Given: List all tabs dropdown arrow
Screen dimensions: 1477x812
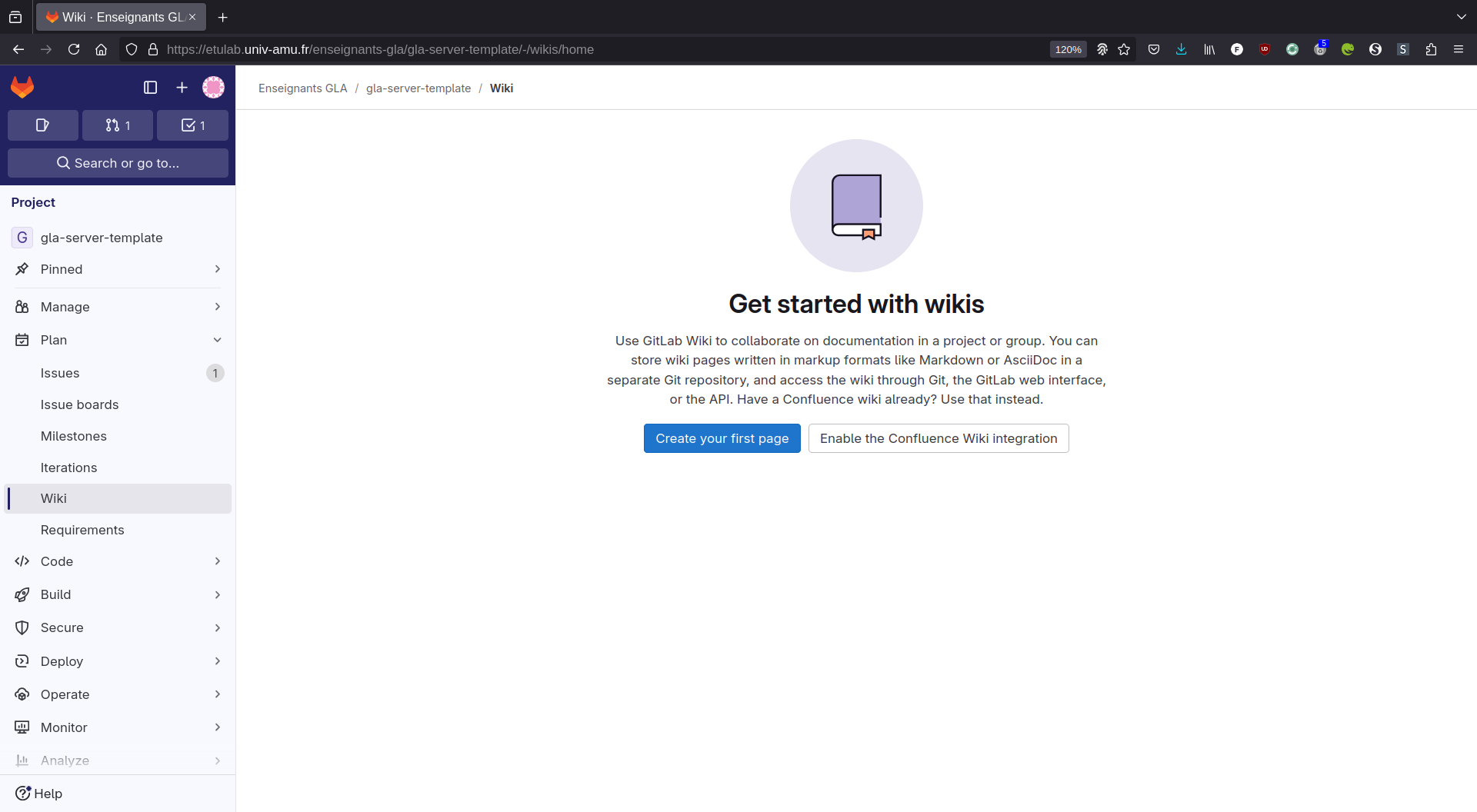Looking at the screenshot, I should point(1462,17).
